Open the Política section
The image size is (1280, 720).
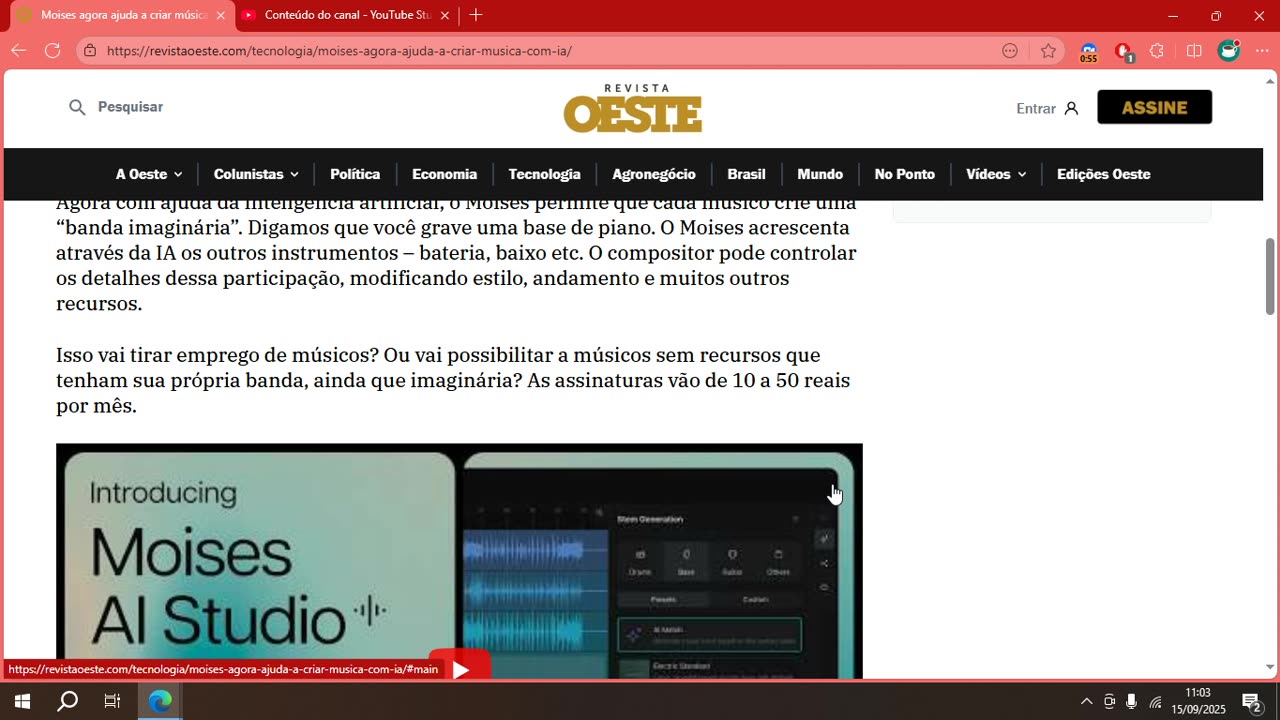coord(355,174)
